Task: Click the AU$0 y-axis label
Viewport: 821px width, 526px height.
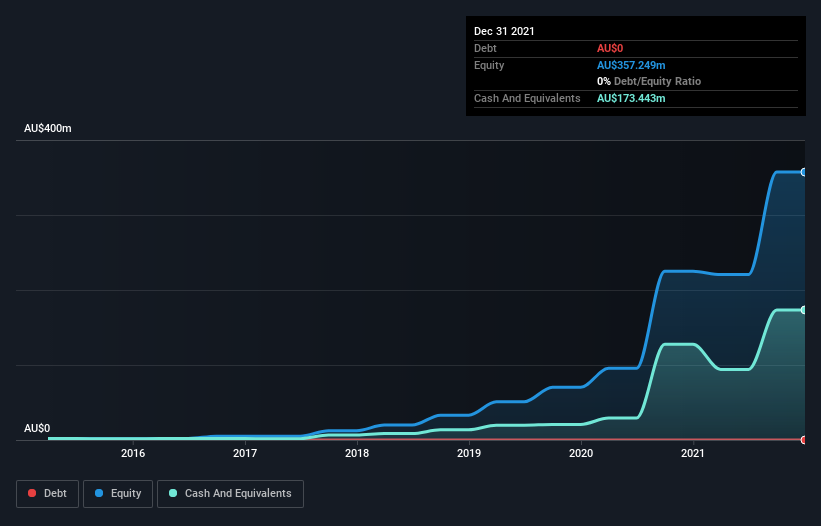Action: tap(37, 428)
